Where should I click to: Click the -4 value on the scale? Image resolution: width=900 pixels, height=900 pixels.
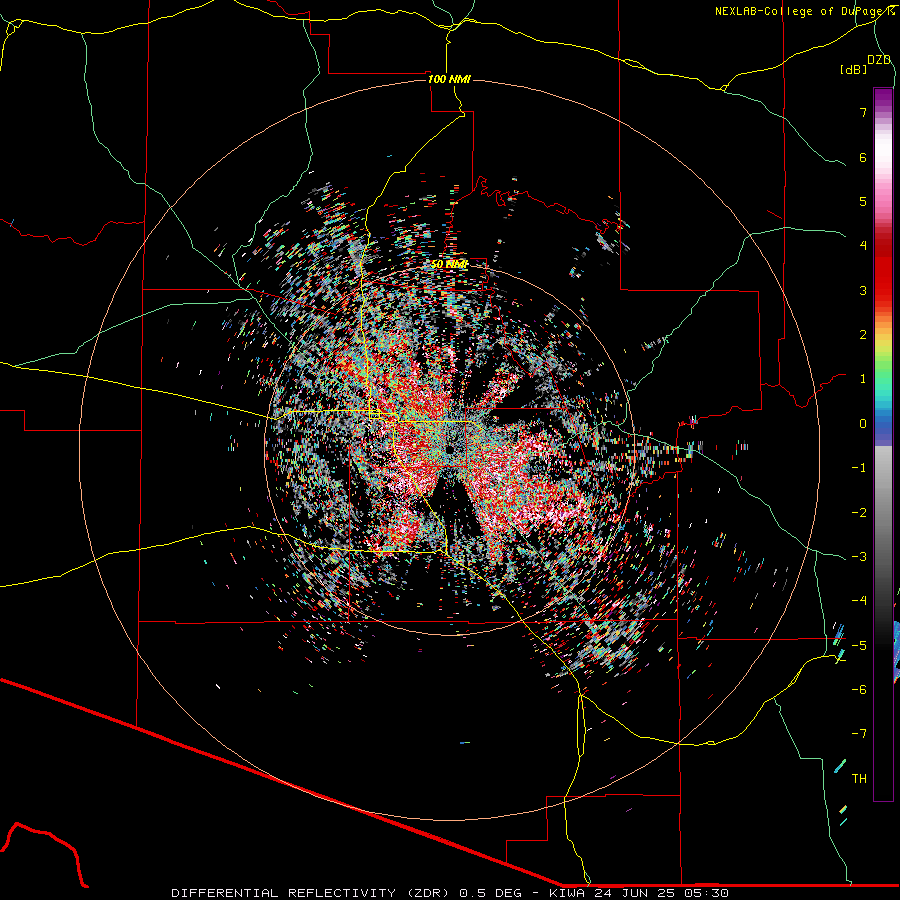pos(859,601)
